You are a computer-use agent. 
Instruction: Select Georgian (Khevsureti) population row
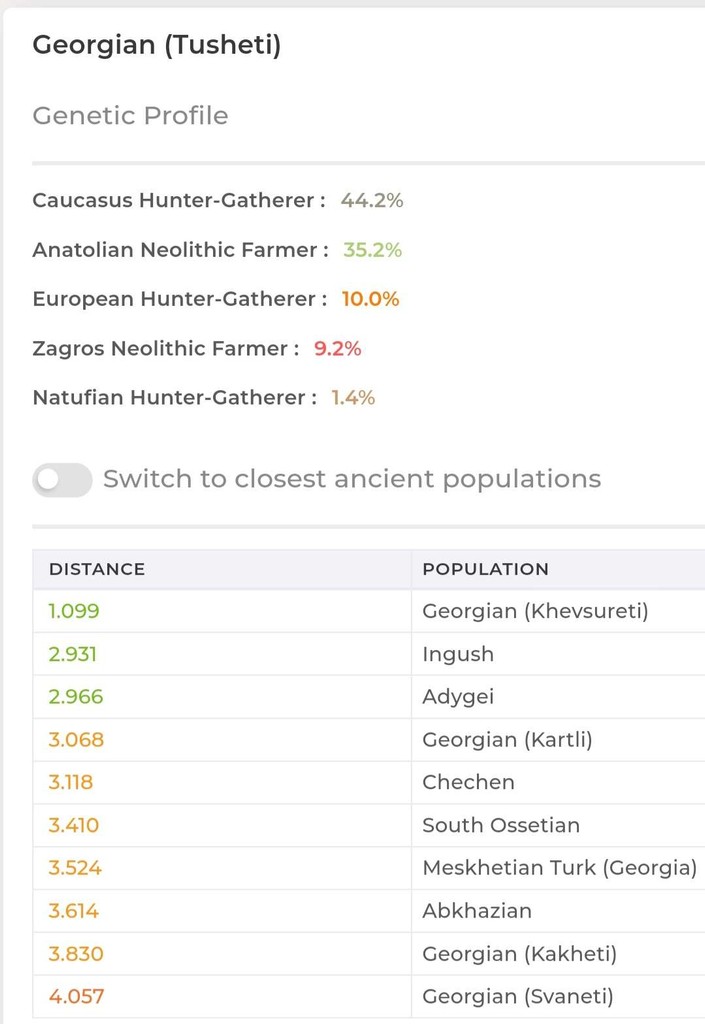point(535,611)
